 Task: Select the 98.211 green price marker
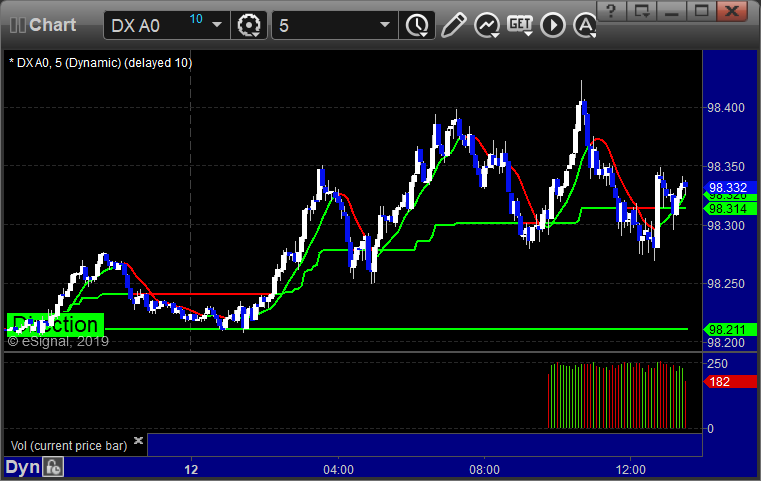coord(729,330)
